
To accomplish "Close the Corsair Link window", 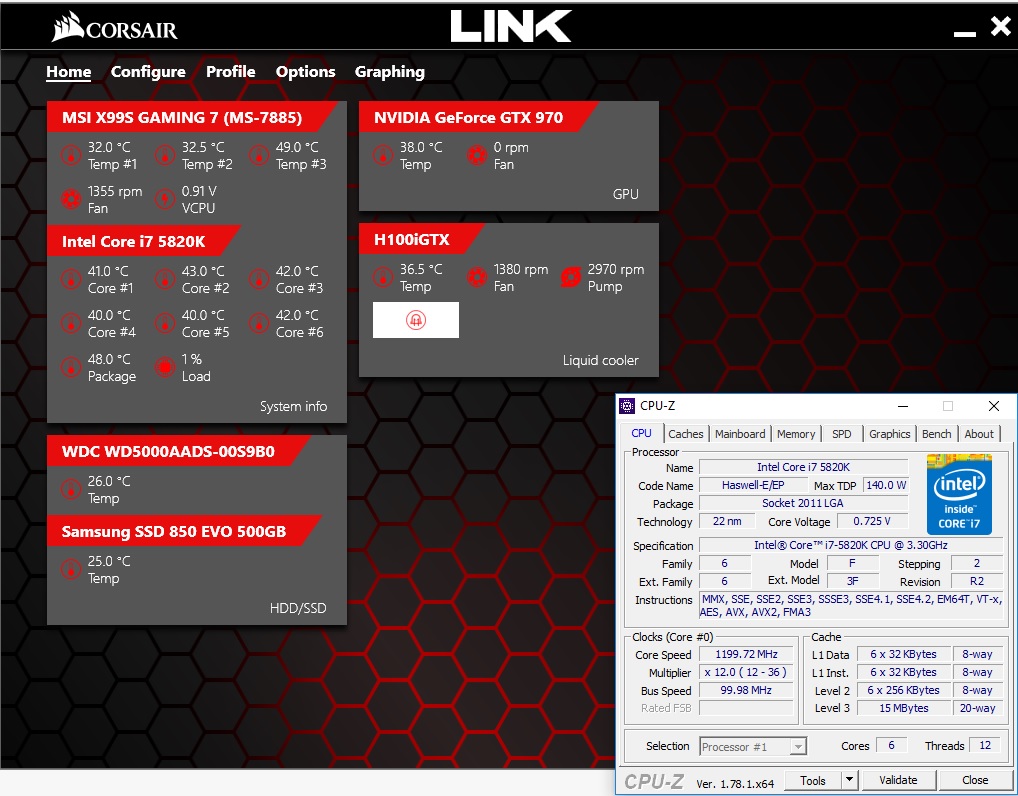I will pyautogui.click(x=1000, y=26).
